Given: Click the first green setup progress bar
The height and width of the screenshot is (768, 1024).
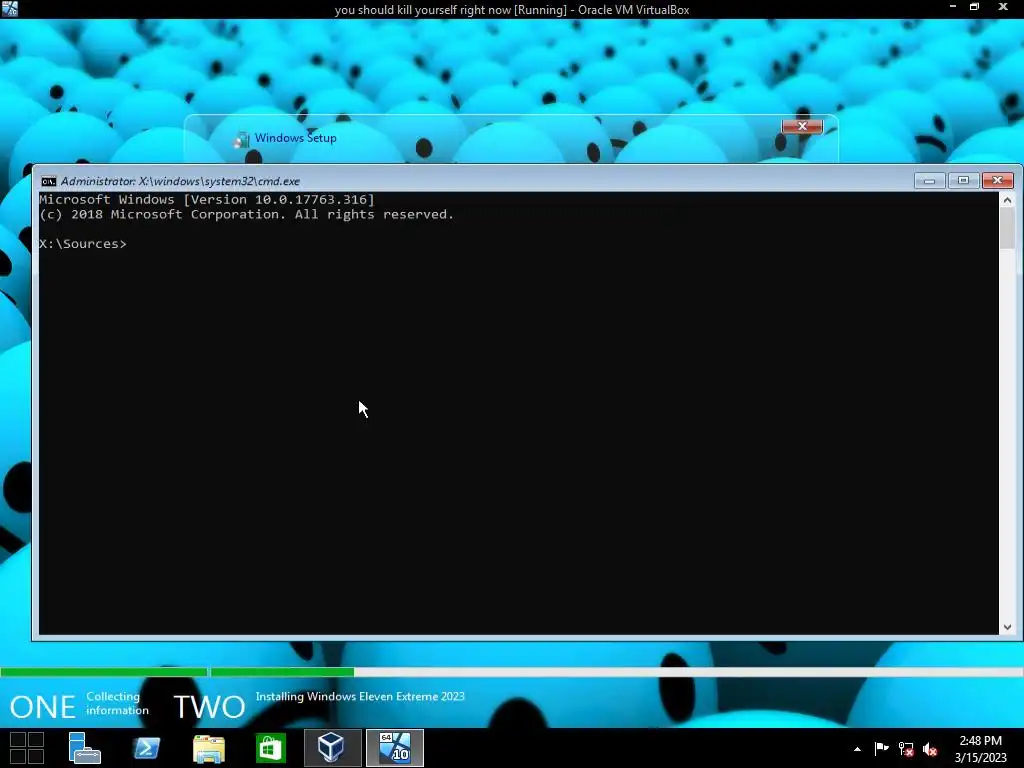Looking at the screenshot, I should (x=104, y=672).
